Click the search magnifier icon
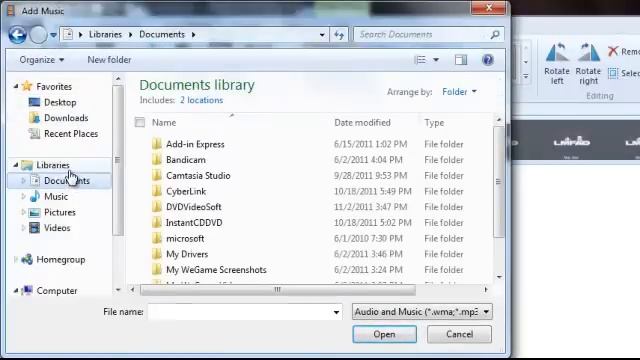Image resolution: width=640 pixels, height=360 pixels. (x=495, y=35)
